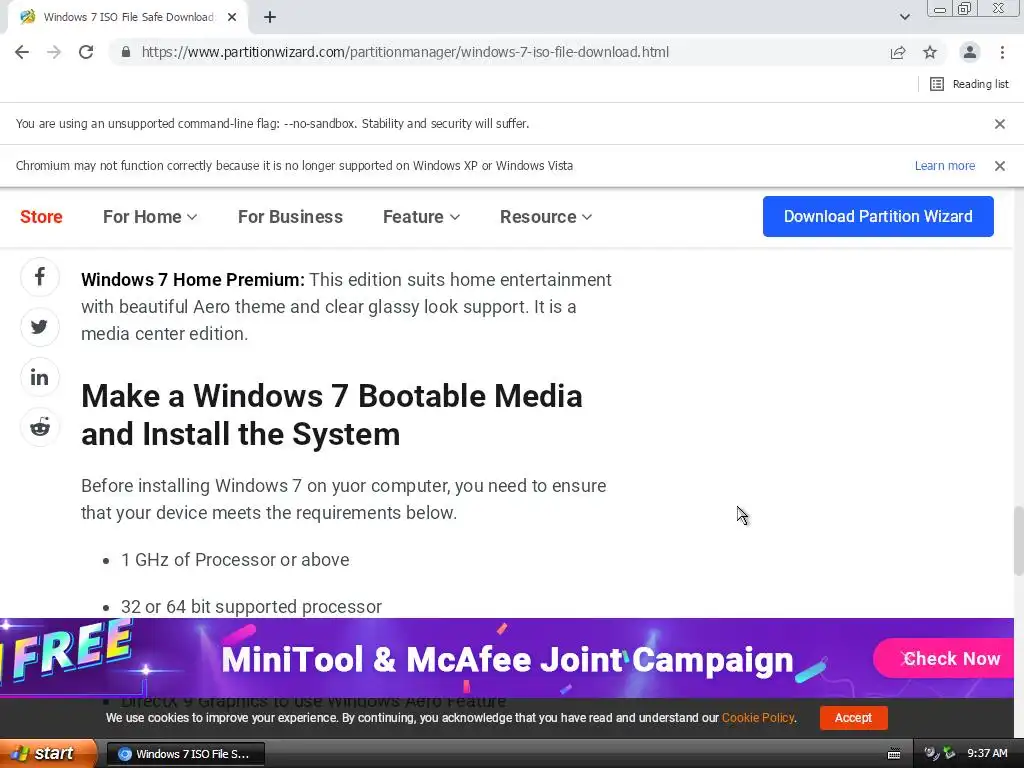Click the 1 GHz of Processor bullet

(235, 560)
